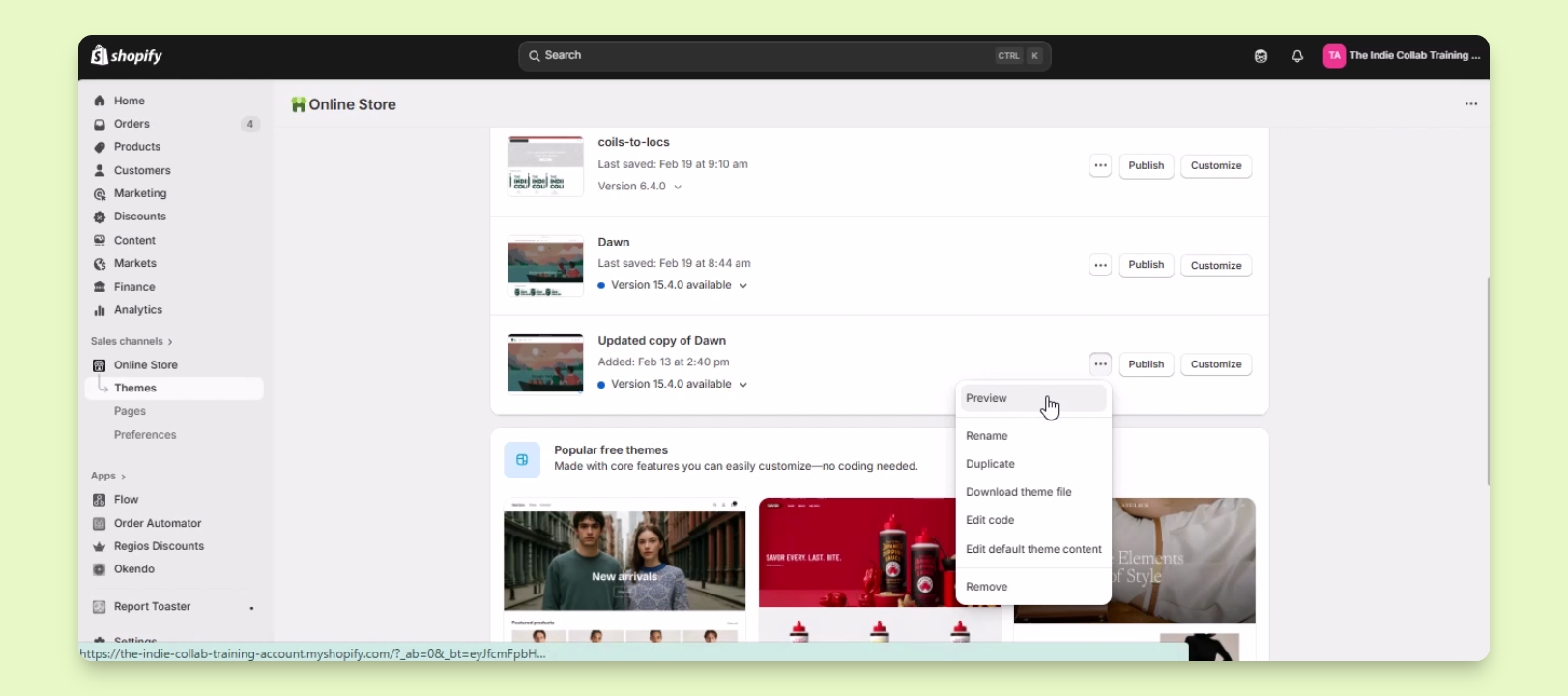Choose Duplicate in the theme menu
Screen dimensions: 1568x696
click(x=1032, y=464)
